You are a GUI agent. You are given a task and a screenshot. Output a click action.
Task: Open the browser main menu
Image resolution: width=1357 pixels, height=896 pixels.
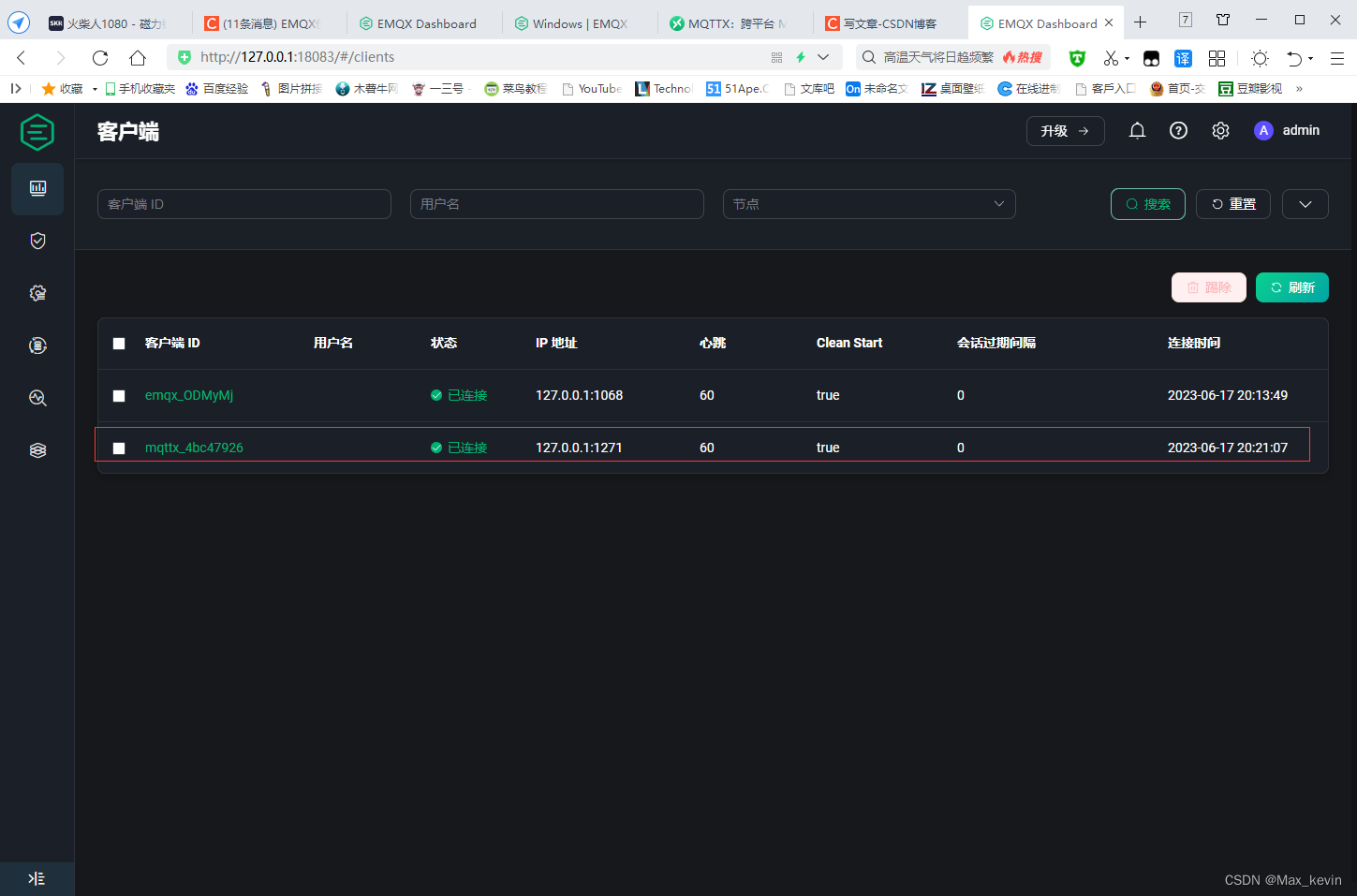click(1337, 58)
